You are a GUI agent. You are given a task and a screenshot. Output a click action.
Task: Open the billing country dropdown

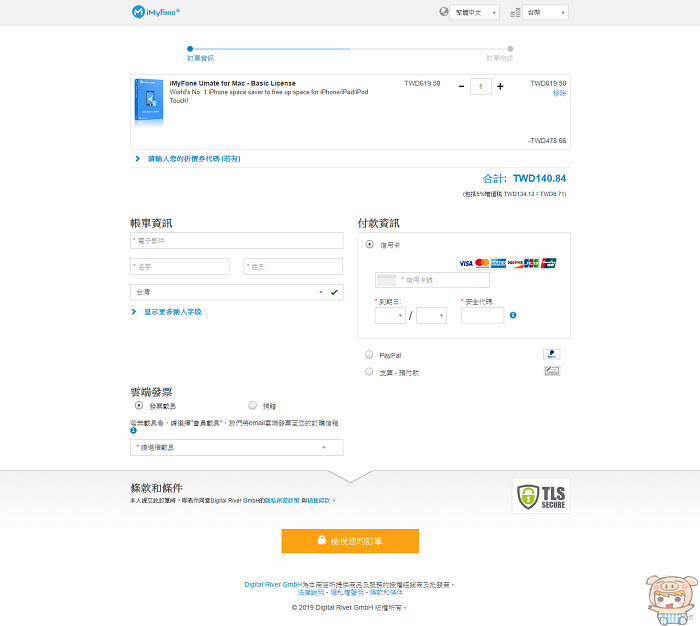tap(237, 292)
